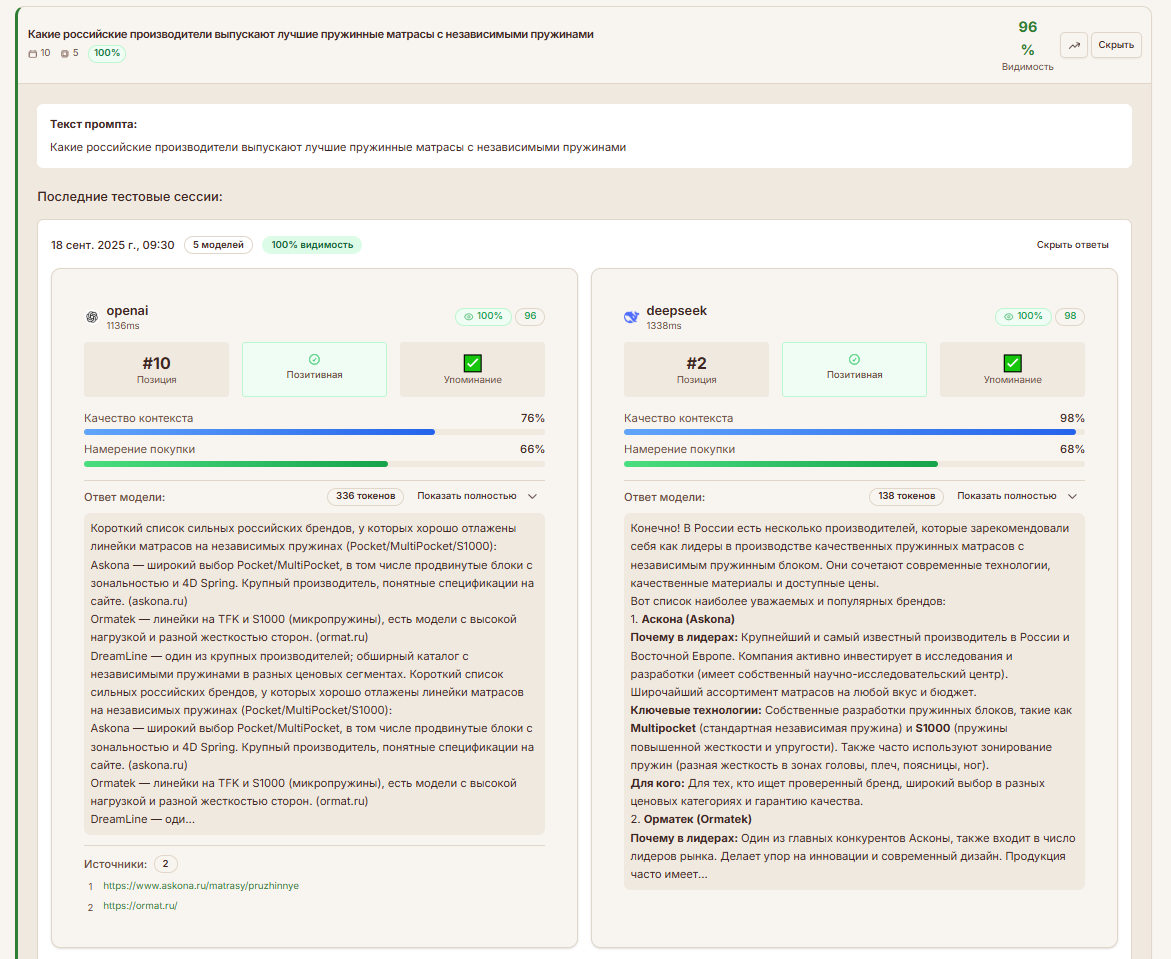This screenshot has width=1171, height=959.
Task: Collapse the prompt panel with "Скрыть" button
Action: 1115,45
